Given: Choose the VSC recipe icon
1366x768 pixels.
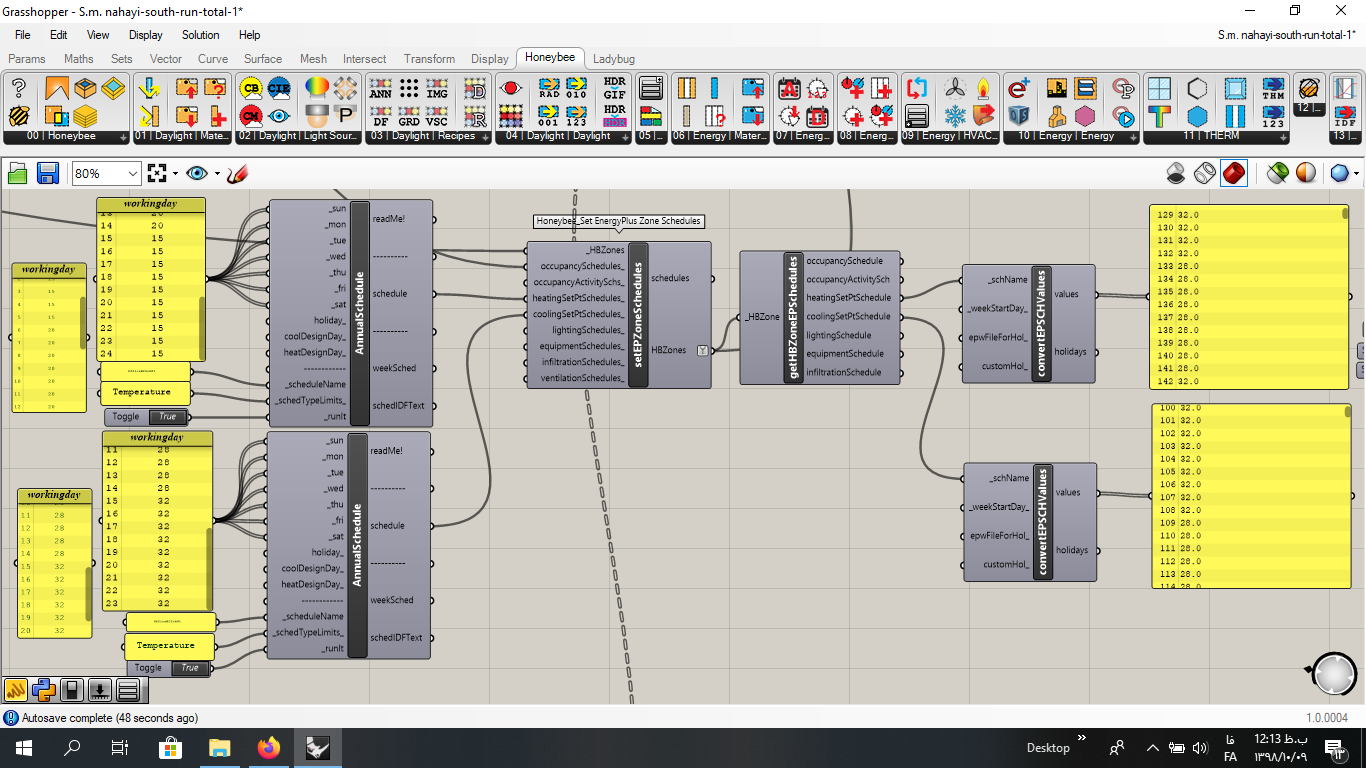Looking at the screenshot, I should [437, 114].
